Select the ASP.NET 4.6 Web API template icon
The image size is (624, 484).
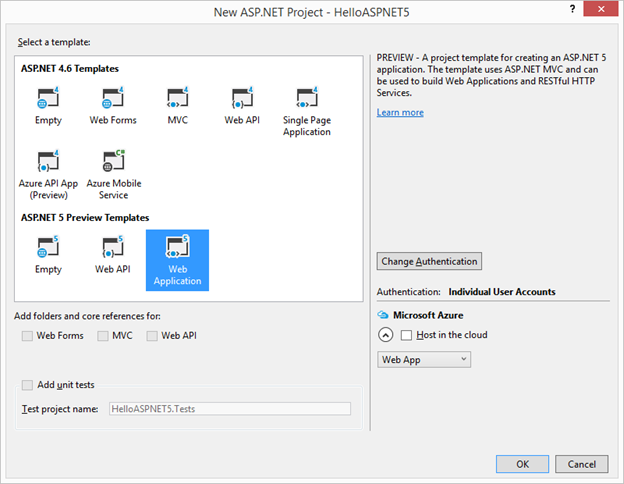point(242,98)
